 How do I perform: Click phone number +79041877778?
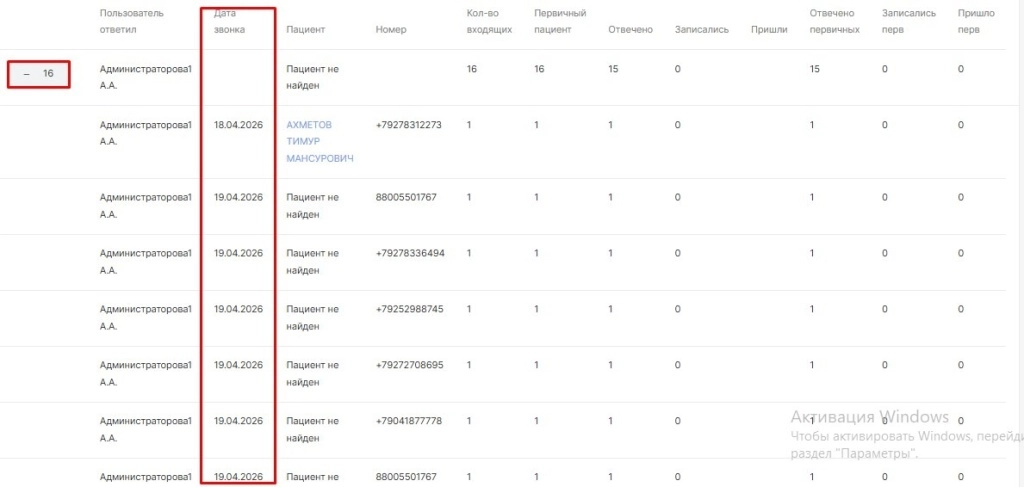tap(408, 421)
